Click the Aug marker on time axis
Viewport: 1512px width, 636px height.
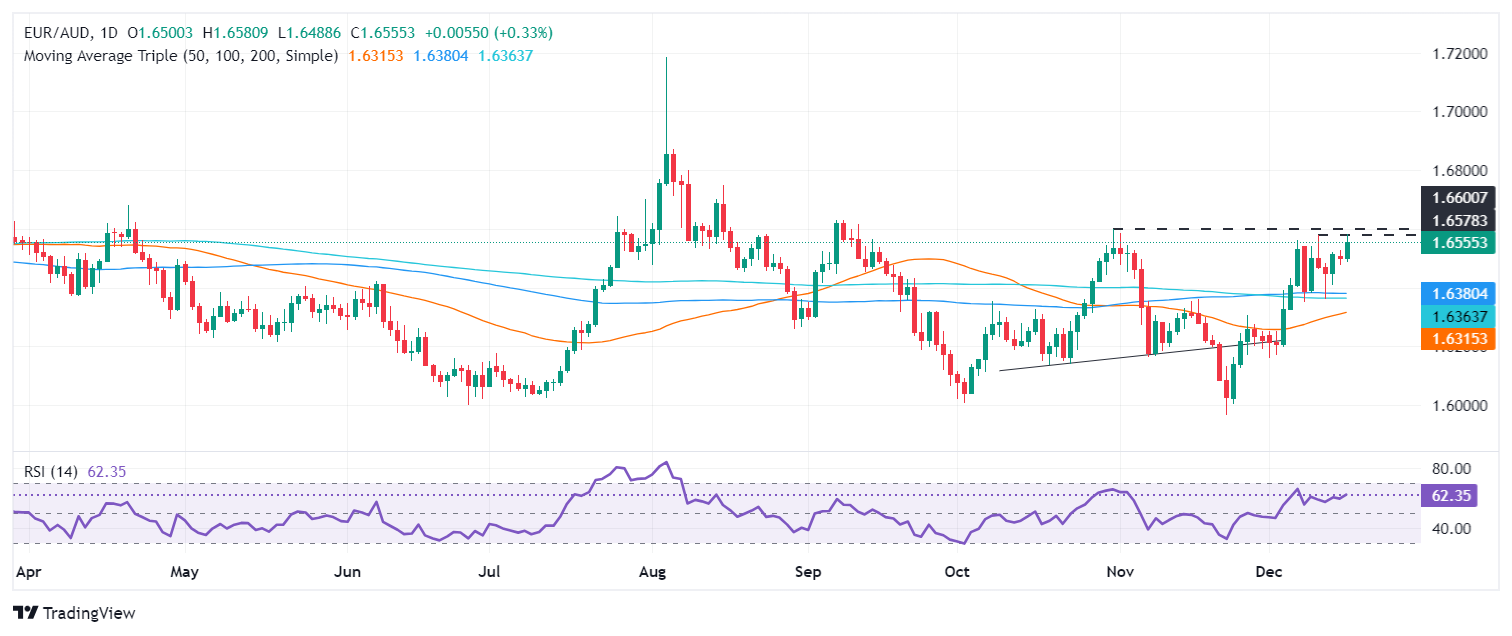651,573
